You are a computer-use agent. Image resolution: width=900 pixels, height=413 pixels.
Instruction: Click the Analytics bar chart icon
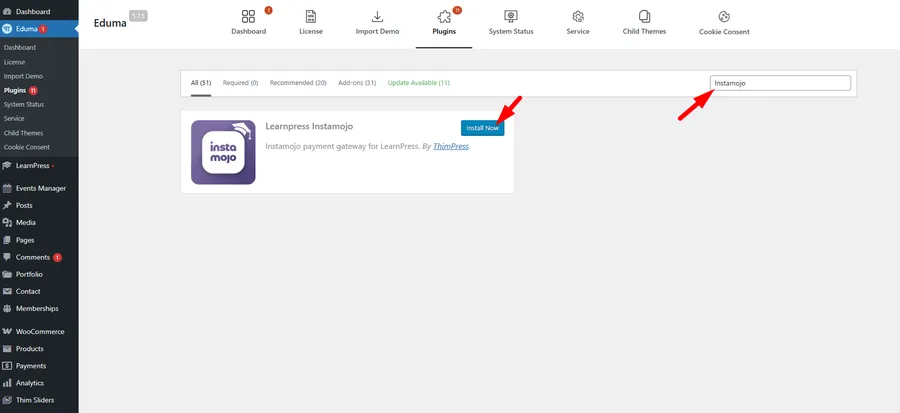[7, 383]
